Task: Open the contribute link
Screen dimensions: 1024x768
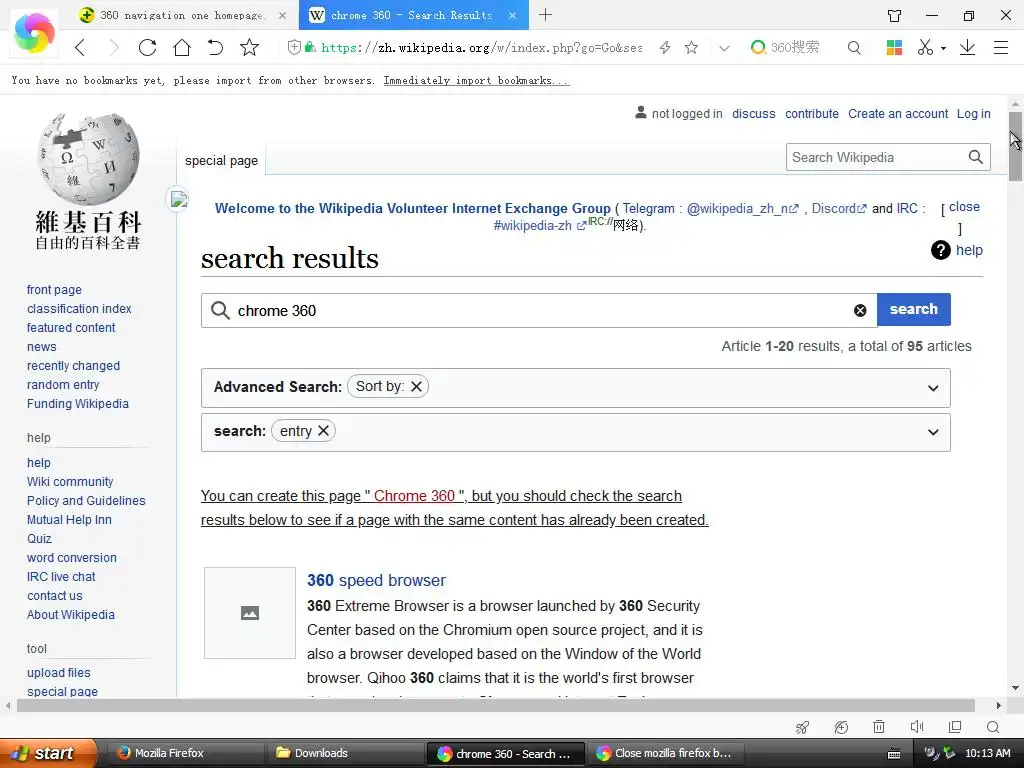Action: 812,114
